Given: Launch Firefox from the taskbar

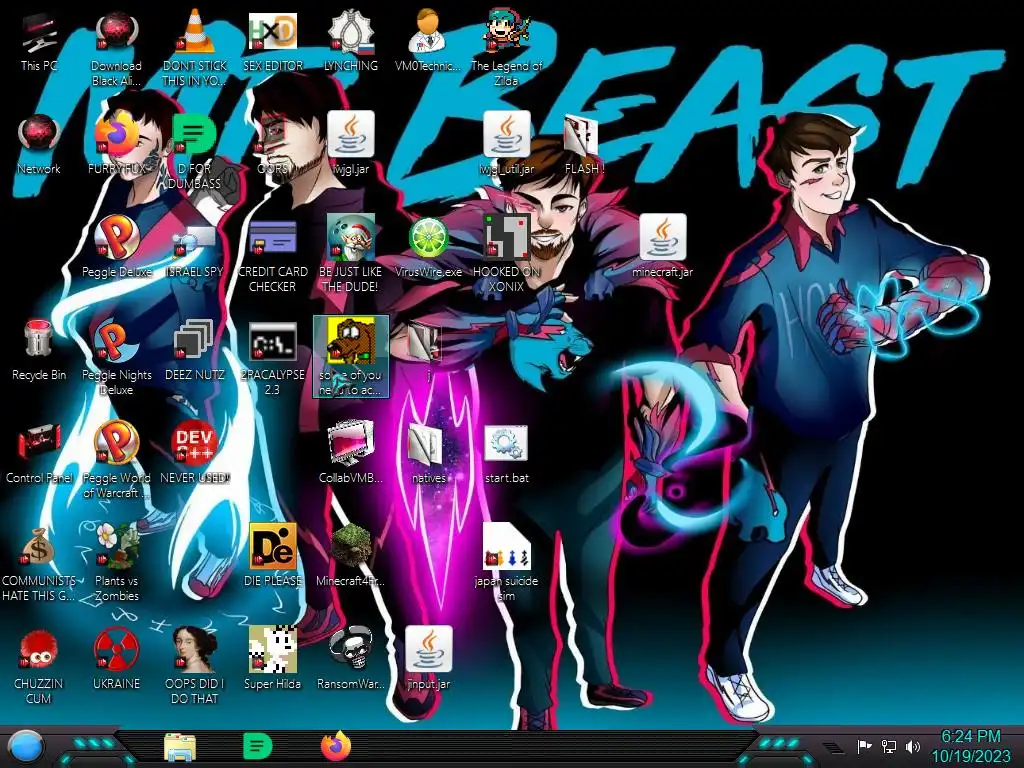Looking at the screenshot, I should click(336, 746).
